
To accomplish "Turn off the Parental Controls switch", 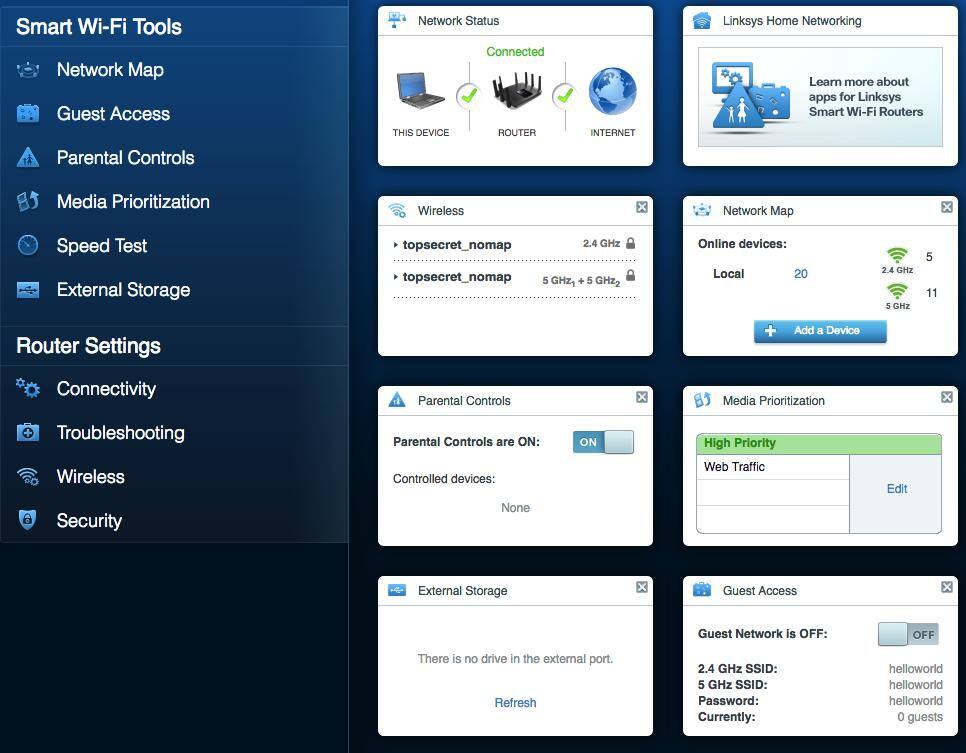I will (603, 442).
